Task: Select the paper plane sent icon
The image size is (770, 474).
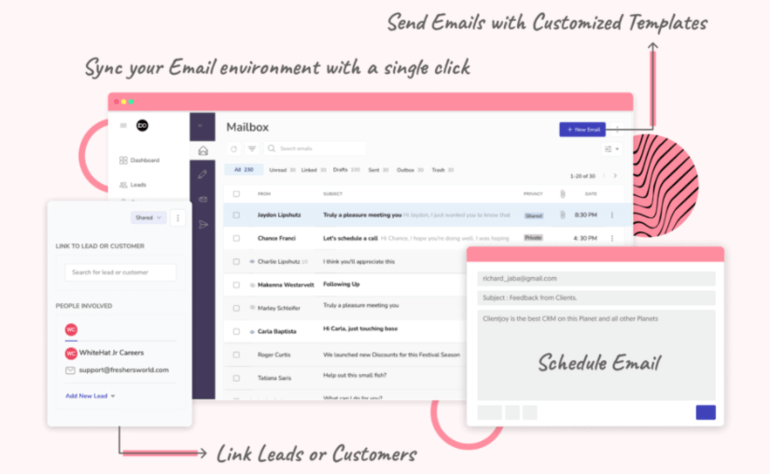Action: [203, 224]
